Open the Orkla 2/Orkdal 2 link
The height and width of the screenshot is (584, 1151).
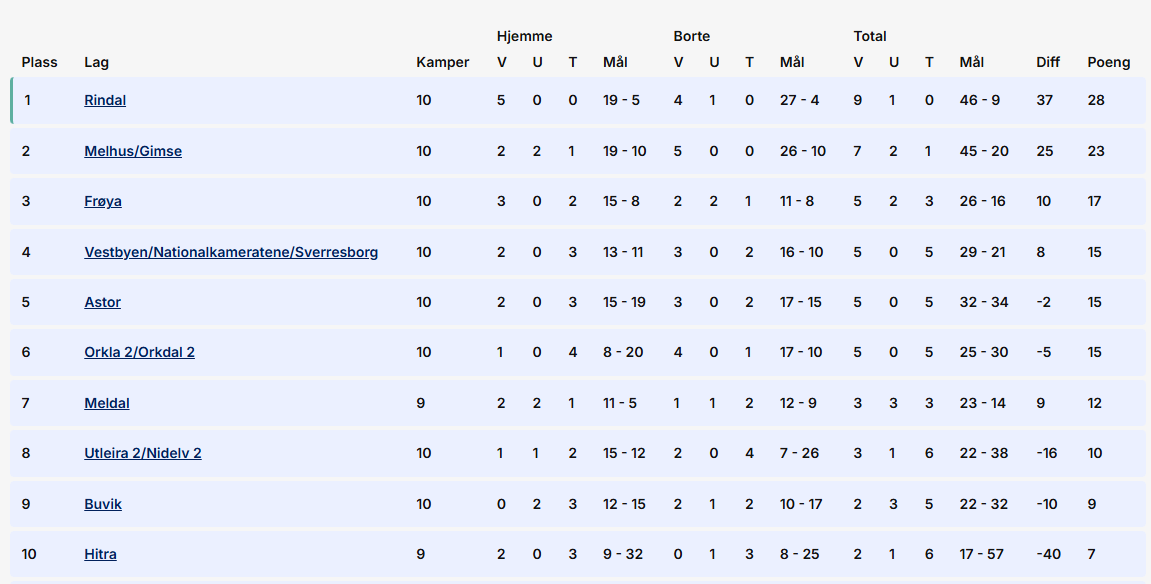(x=139, y=352)
